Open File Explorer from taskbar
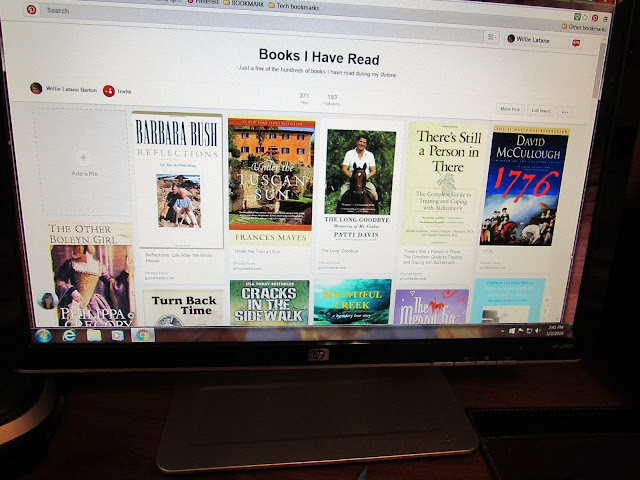 pyautogui.click(x=94, y=336)
